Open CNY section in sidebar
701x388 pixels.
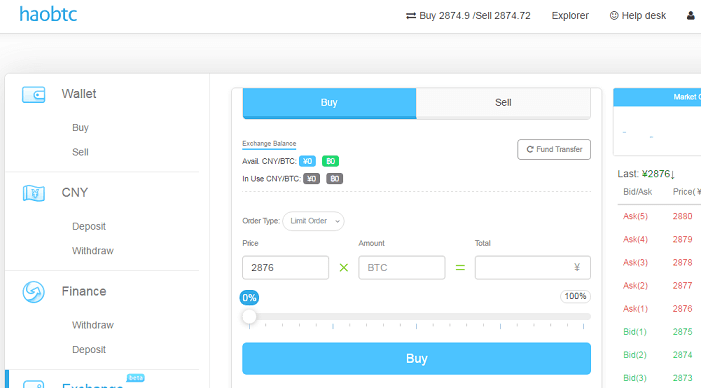tap(75, 193)
